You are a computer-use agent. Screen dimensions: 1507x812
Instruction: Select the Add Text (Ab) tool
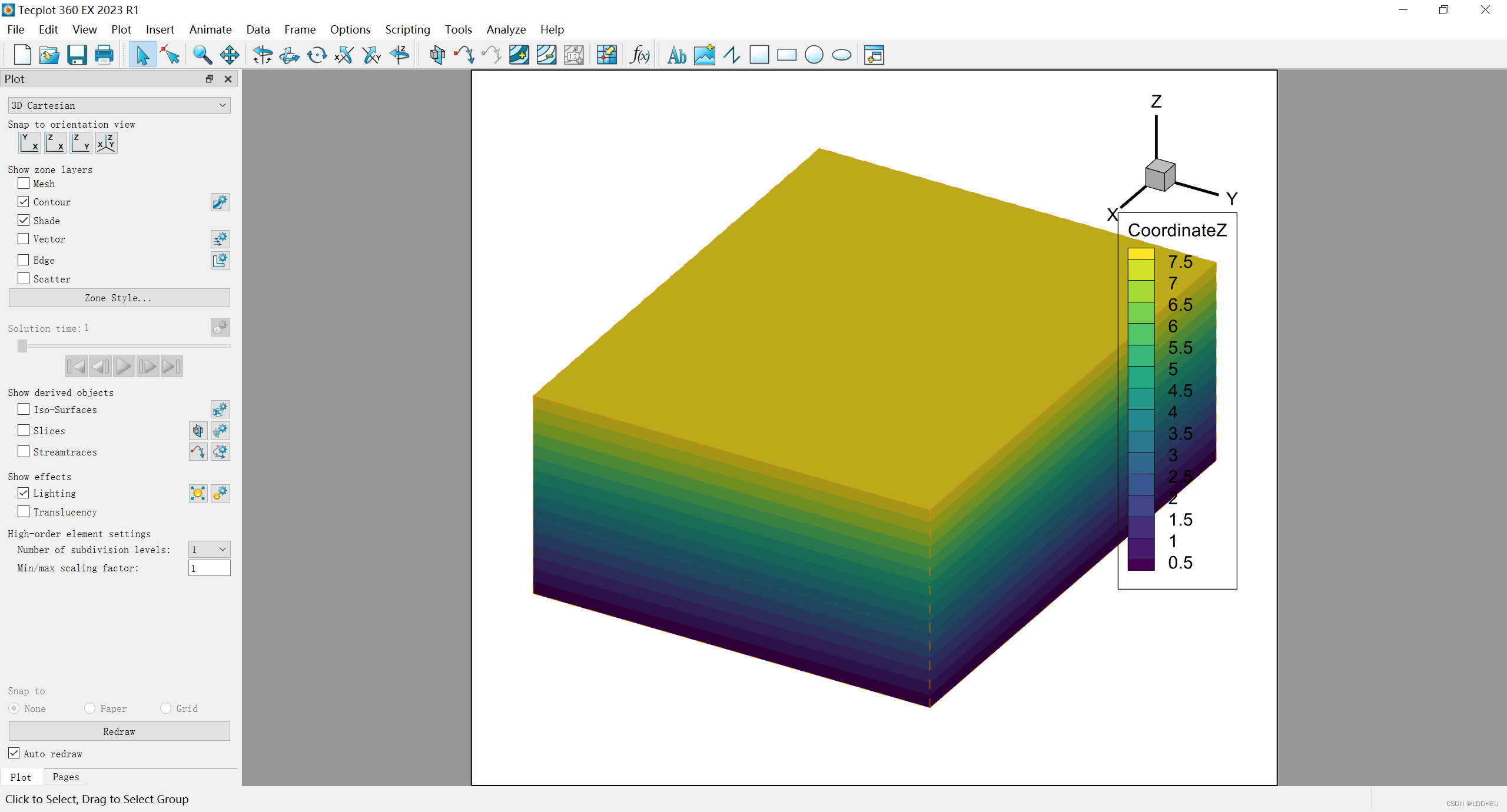point(676,55)
